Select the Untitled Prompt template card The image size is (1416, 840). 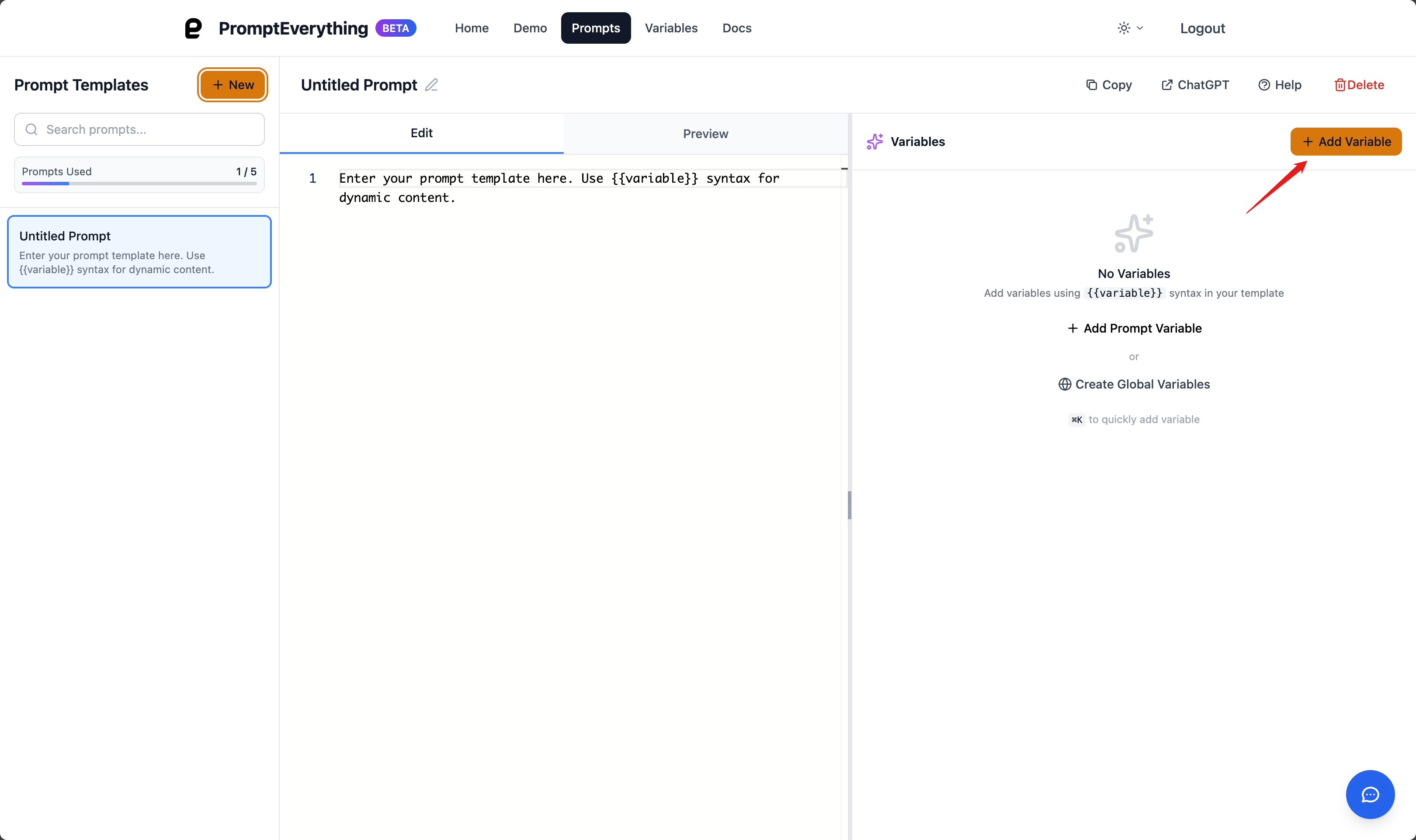click(x=139, y=251)
